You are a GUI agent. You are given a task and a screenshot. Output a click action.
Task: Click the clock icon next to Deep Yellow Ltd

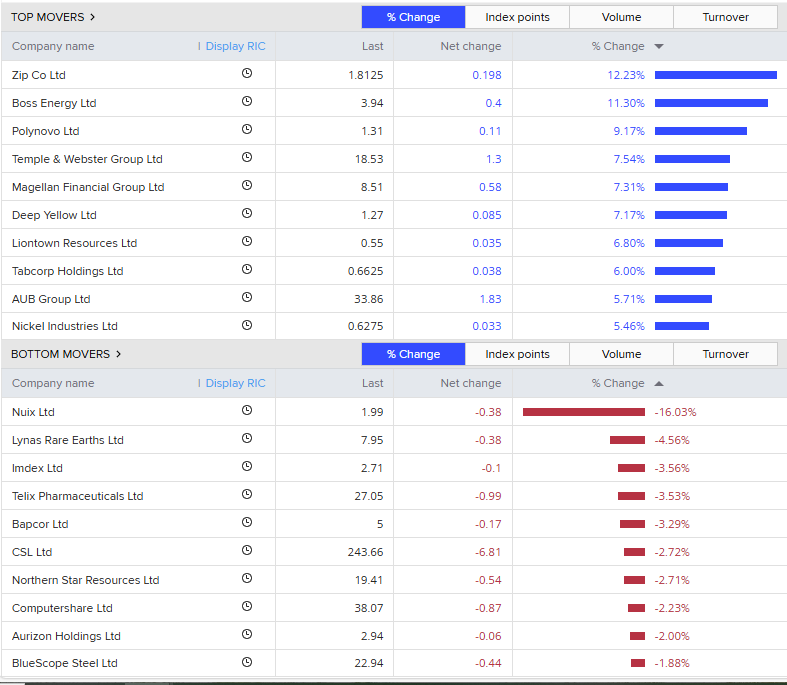coord(246,214)
